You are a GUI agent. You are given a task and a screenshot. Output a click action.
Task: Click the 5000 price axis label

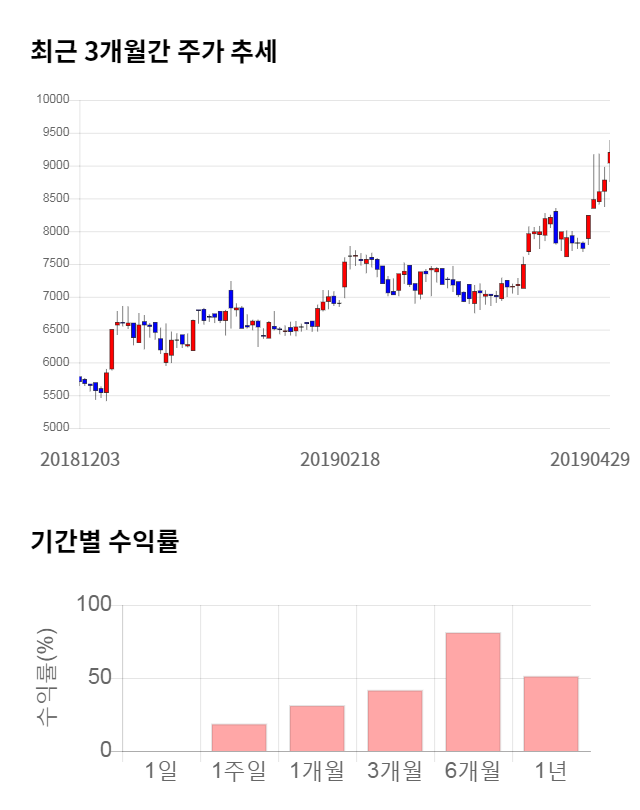[55, 428]
